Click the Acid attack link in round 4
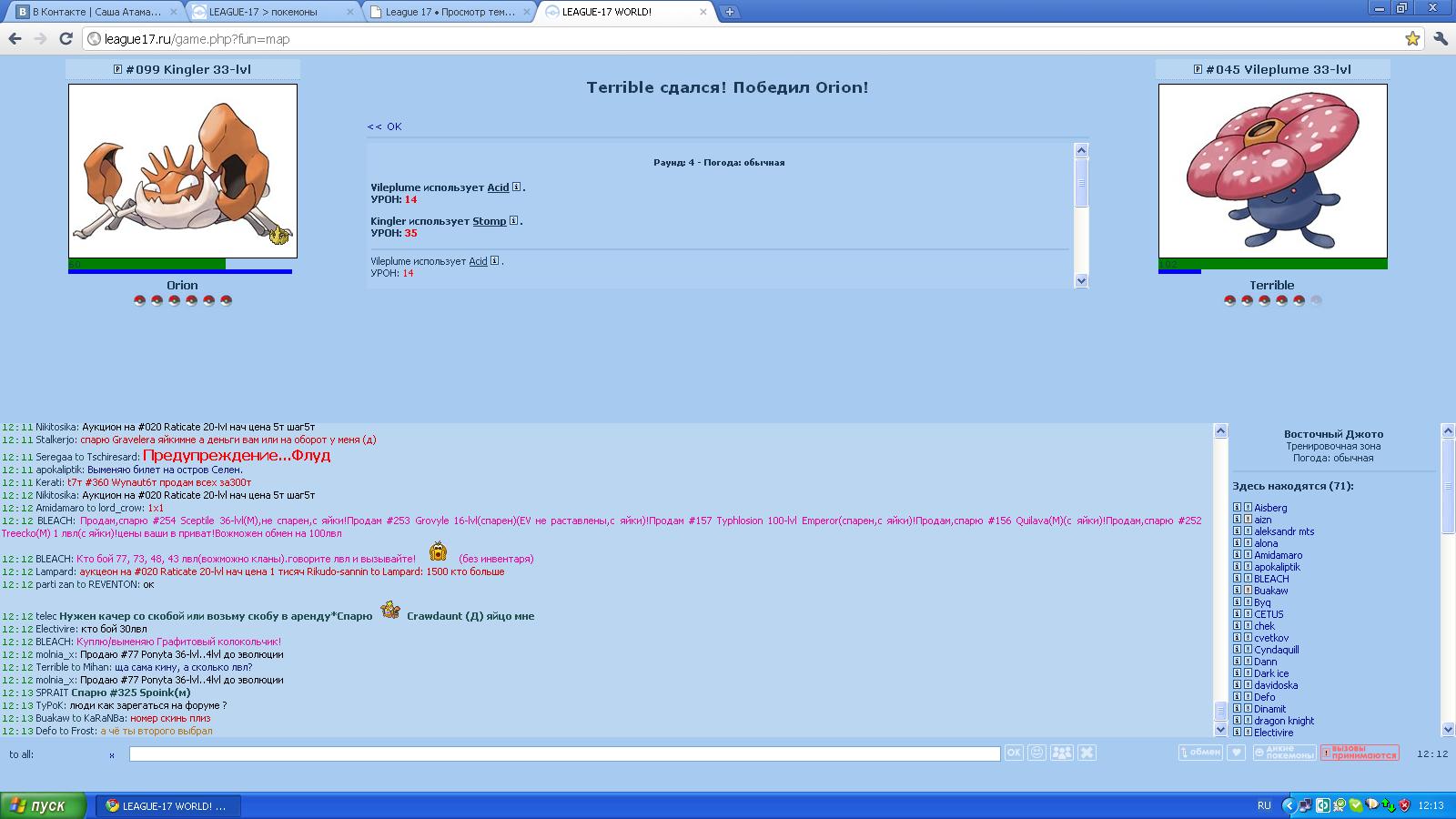The width and height of the screenshot is (1456, 819). click(x=498, y=187)
